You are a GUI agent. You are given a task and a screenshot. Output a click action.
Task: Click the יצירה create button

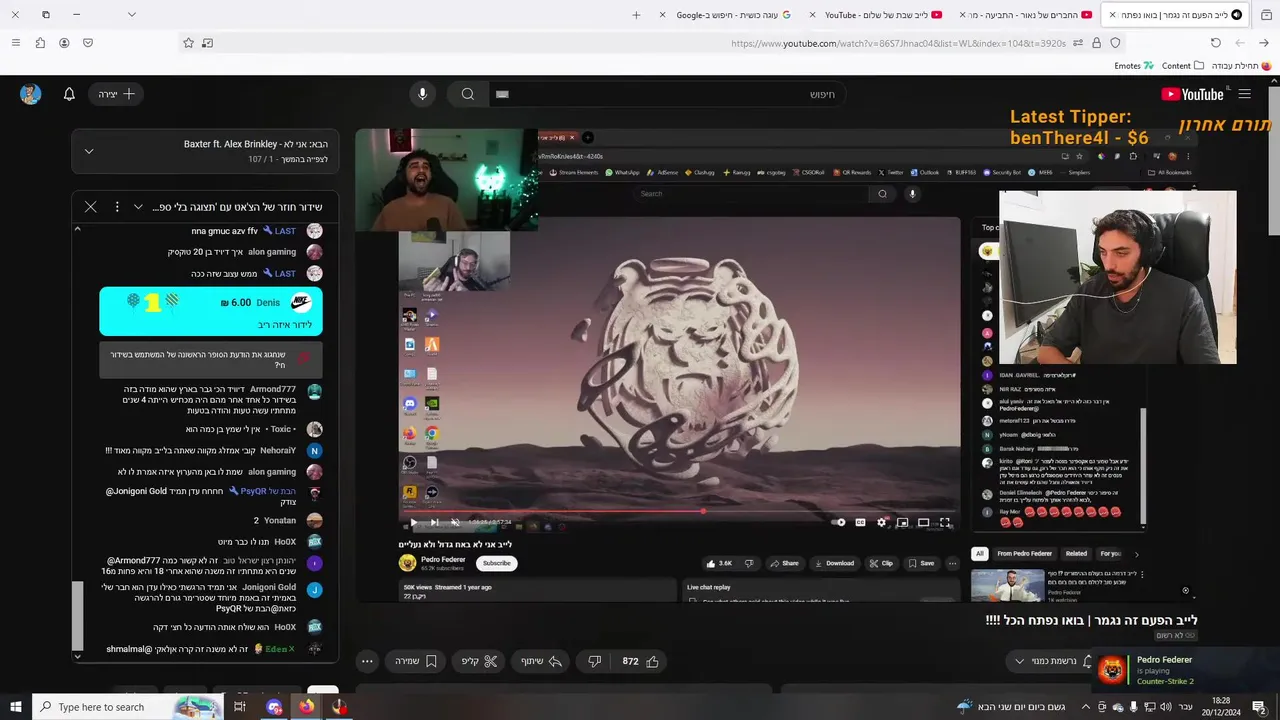click(117, 94)
